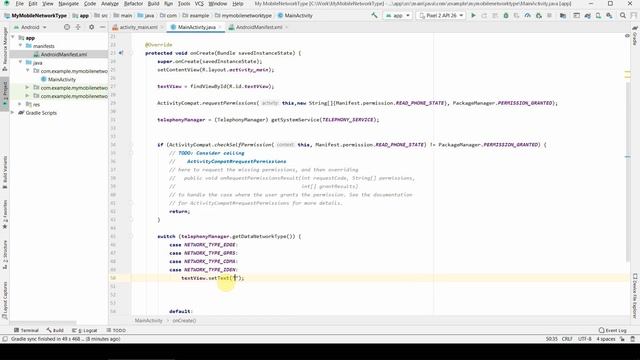The width and height of the screenshot is (640, 360).
Task: Open the Device File Explorer side tab
Action: pyautogui.click(x=635, y=296)
